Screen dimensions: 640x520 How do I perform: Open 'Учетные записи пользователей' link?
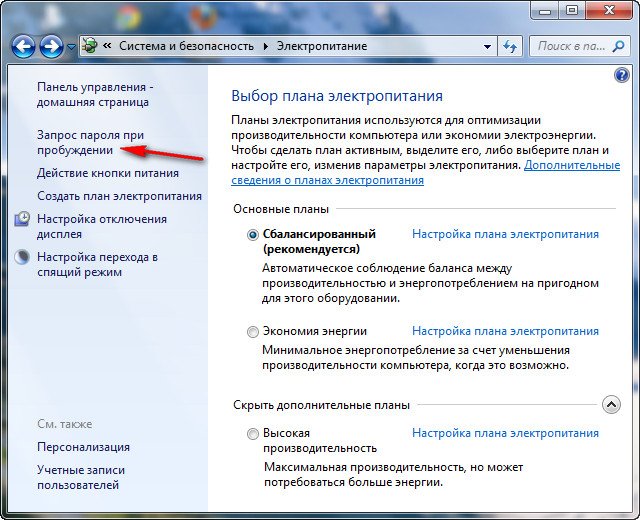81,478
